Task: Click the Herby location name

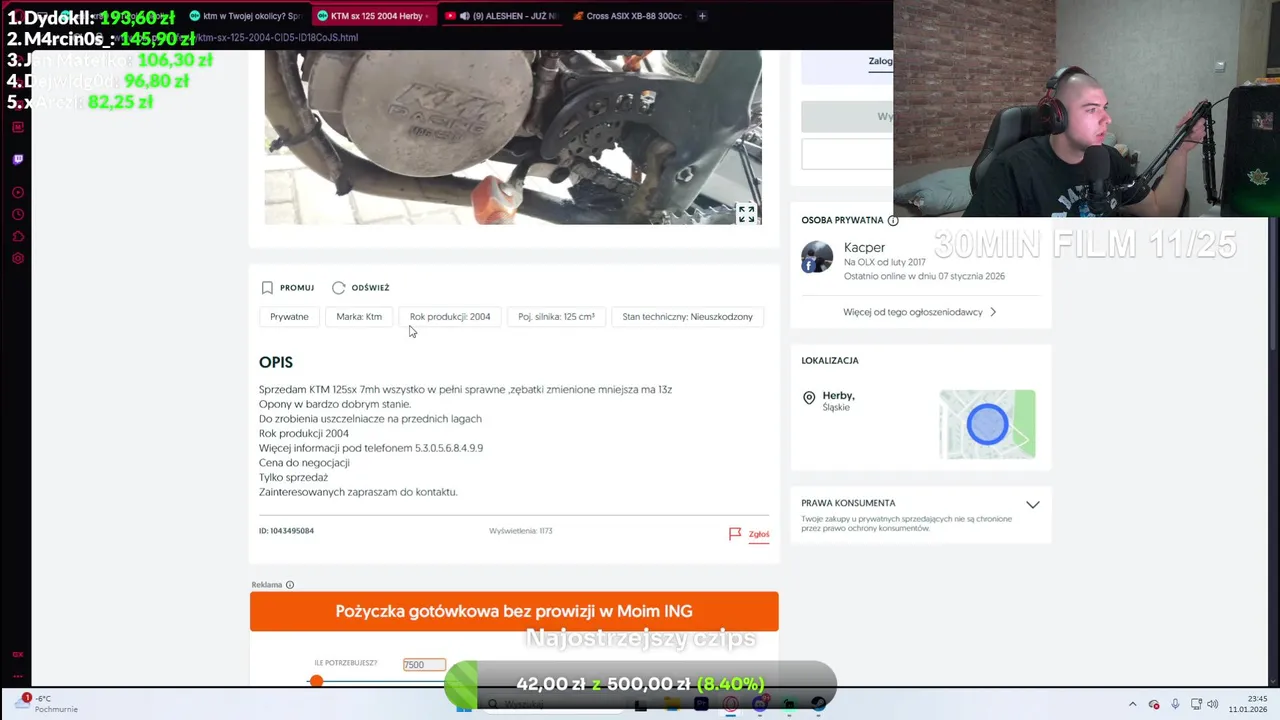Action: point(838,396)
